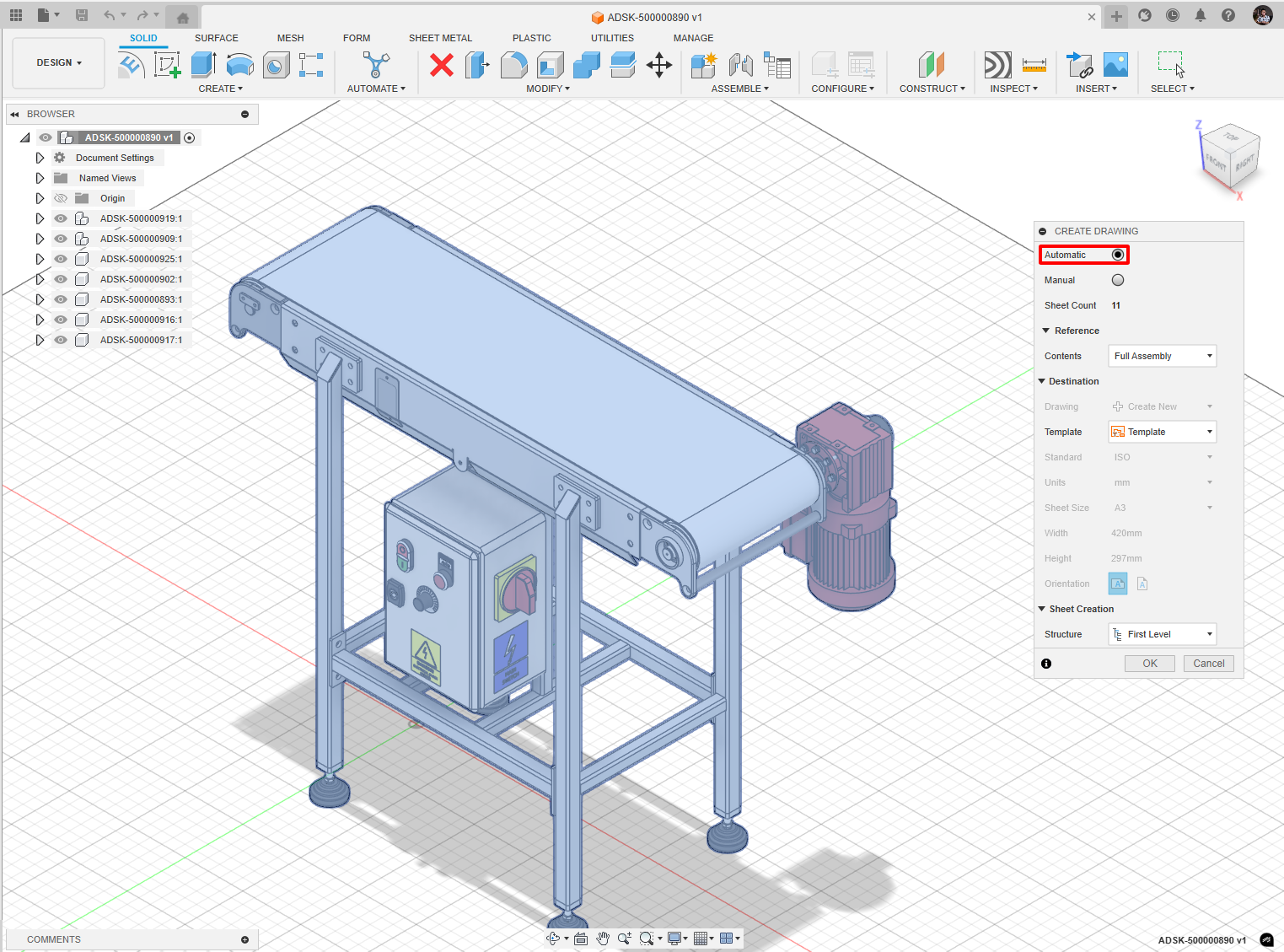Screen dimensions: 1284x952
Task: Toggle visibility of ADSK-500000917:1
Action: [x=61, y=340]
